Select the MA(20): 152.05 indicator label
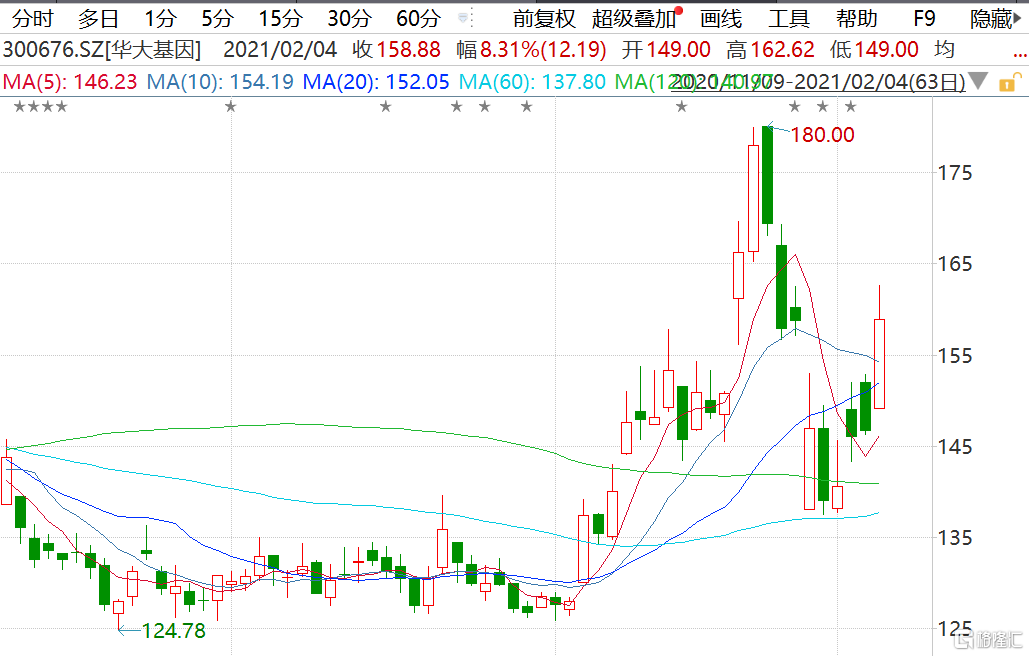Screen dimensions: 1029x656 (376, 82)
